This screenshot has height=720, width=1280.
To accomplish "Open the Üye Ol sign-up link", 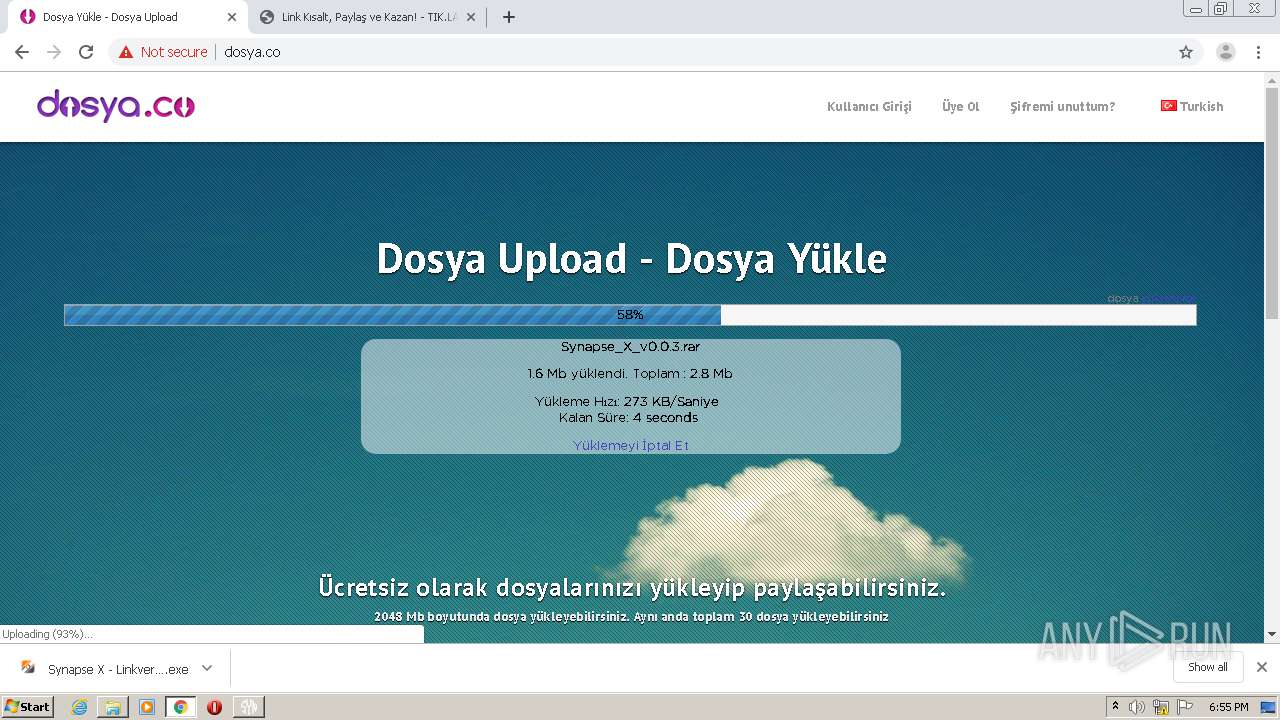I will click(960, 107).
